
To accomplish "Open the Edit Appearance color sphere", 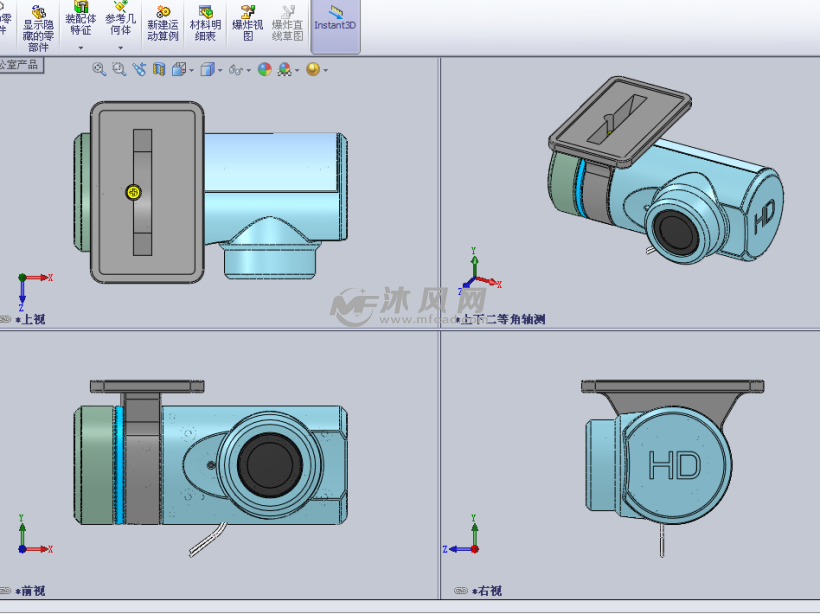I will point(264,68).
